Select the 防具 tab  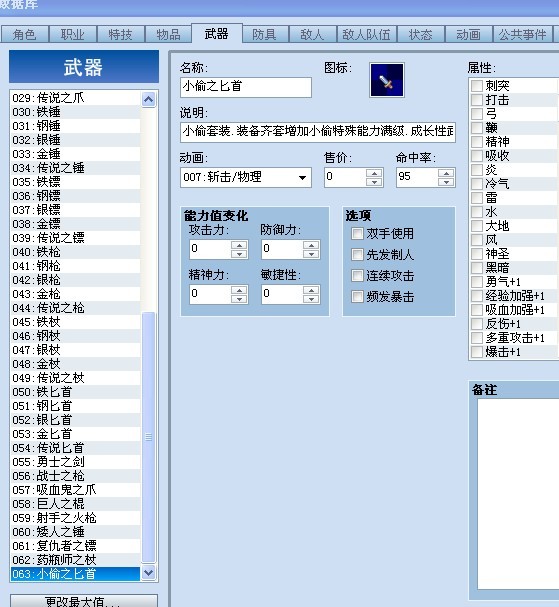tap(264, 34)
